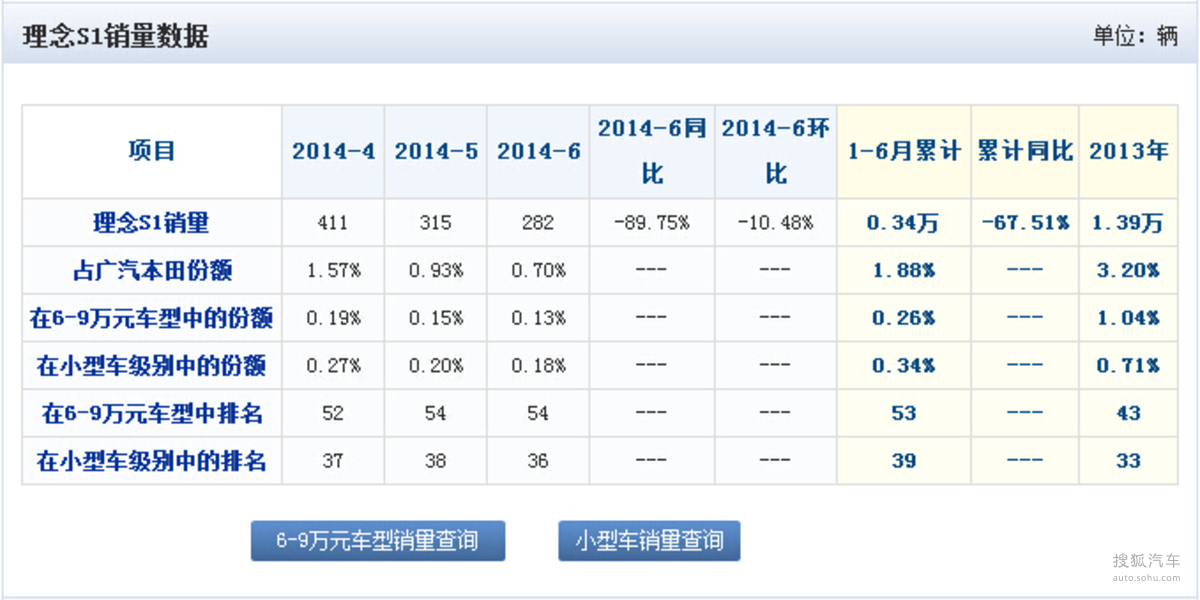This screenshot has width=1200, height=600.
Task: Select the 2013年 column header
Action: [1129, 152]
